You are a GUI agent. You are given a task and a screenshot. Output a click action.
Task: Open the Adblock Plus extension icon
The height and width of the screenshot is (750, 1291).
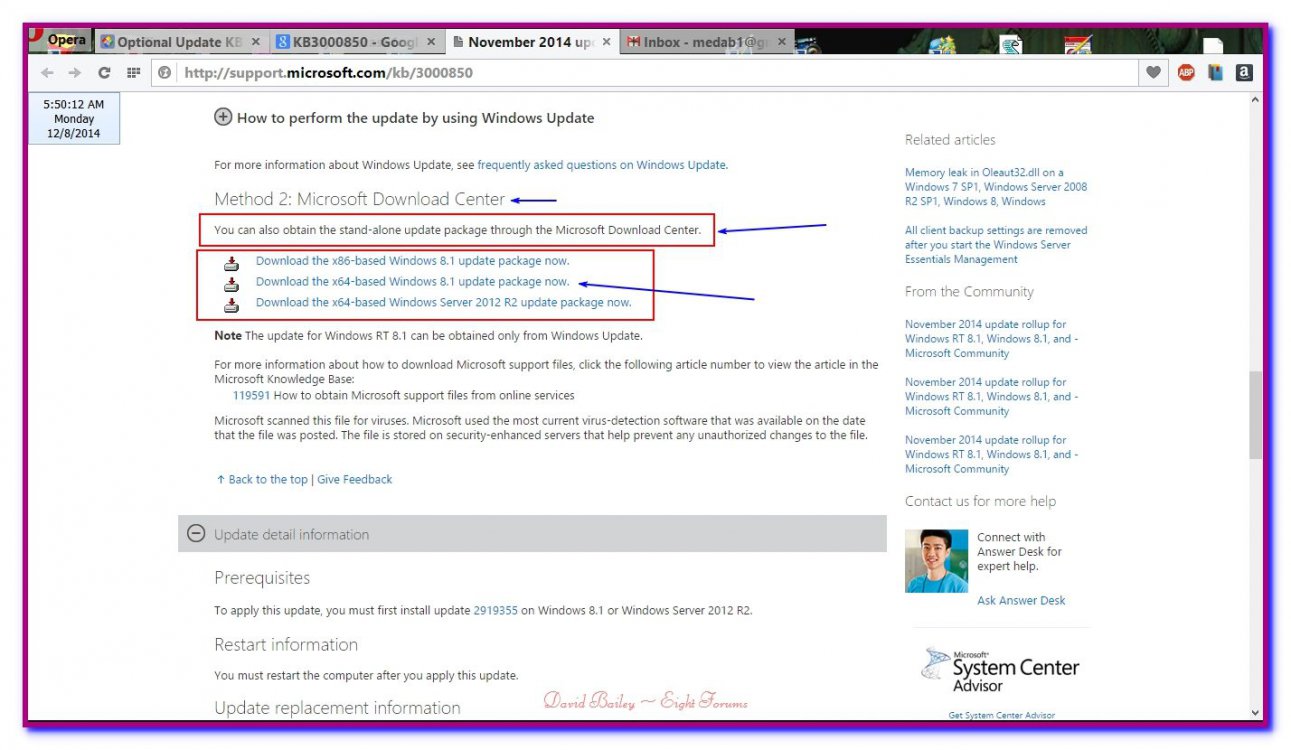coord(1186,73)
